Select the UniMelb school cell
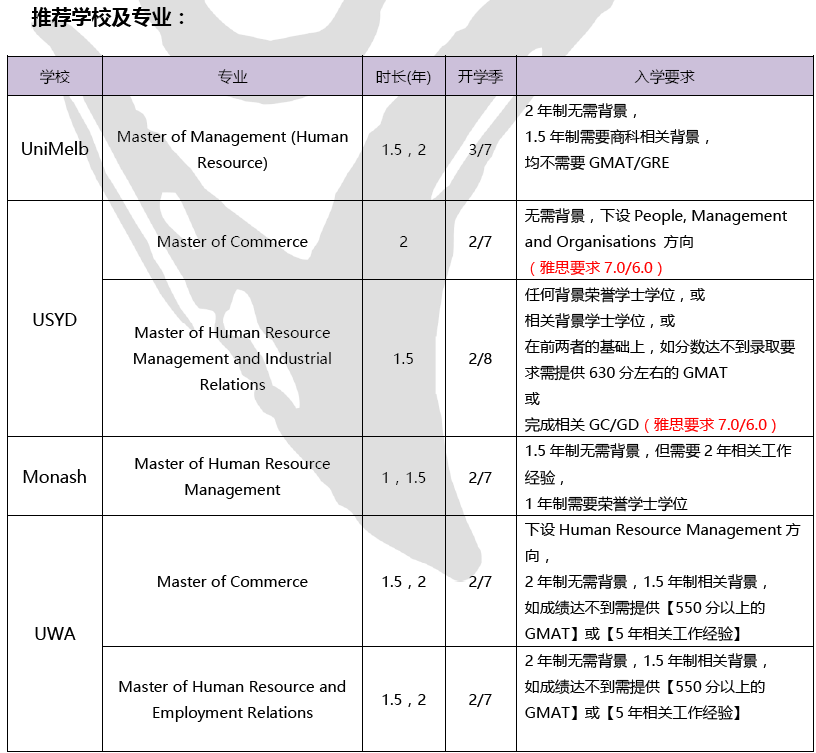The image size is (816, 753). (55, 149)
